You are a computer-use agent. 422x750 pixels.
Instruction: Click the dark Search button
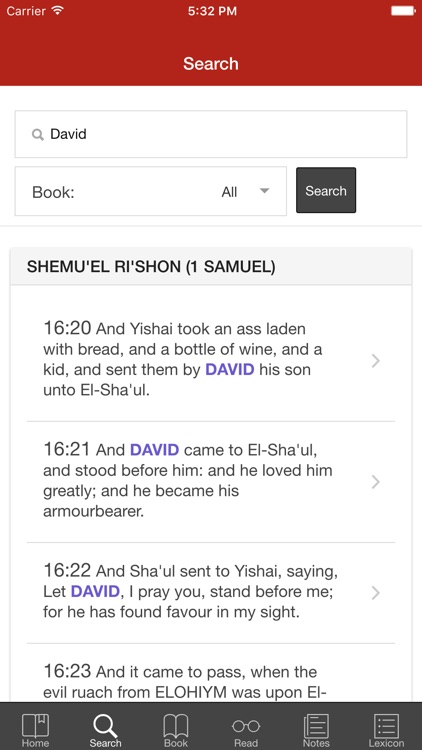pos(326,190)
